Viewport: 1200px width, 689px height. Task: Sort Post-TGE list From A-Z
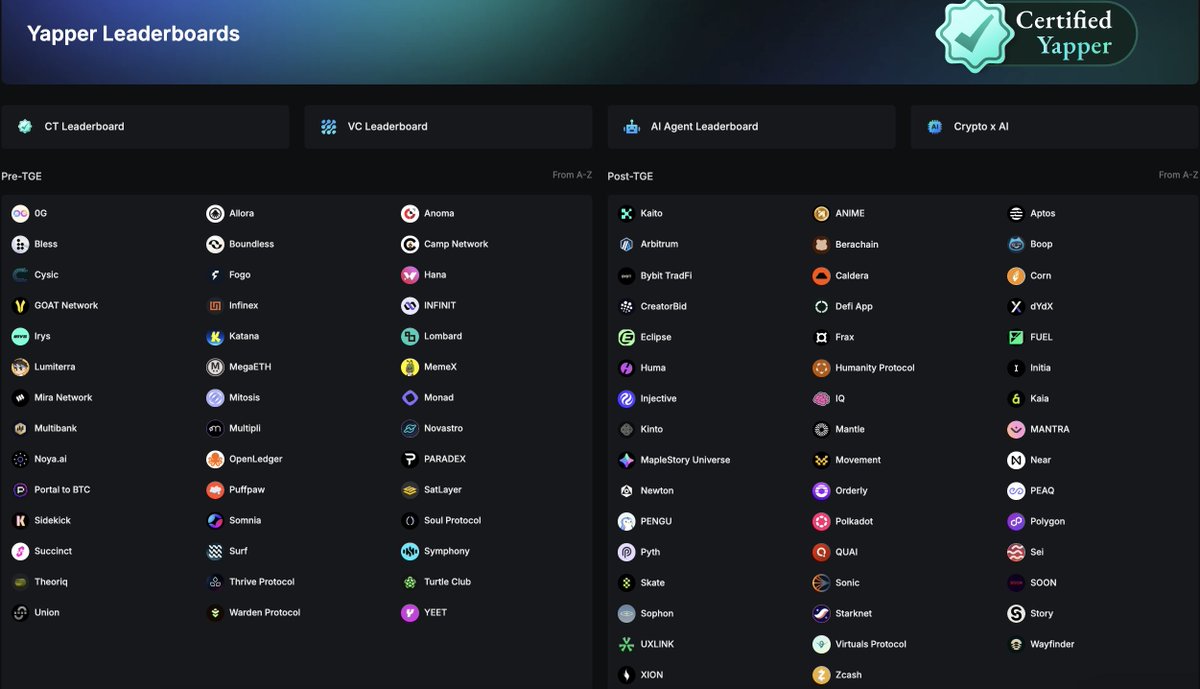click(x=1178, y=175)
